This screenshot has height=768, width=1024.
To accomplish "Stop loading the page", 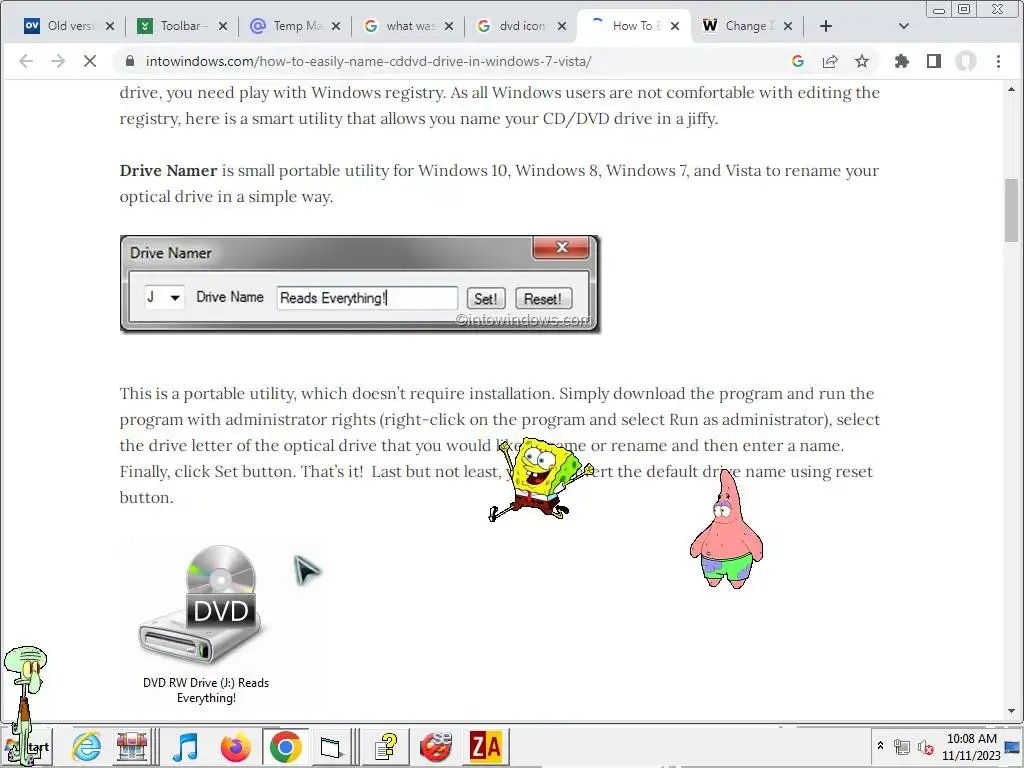I will point(90,61).
